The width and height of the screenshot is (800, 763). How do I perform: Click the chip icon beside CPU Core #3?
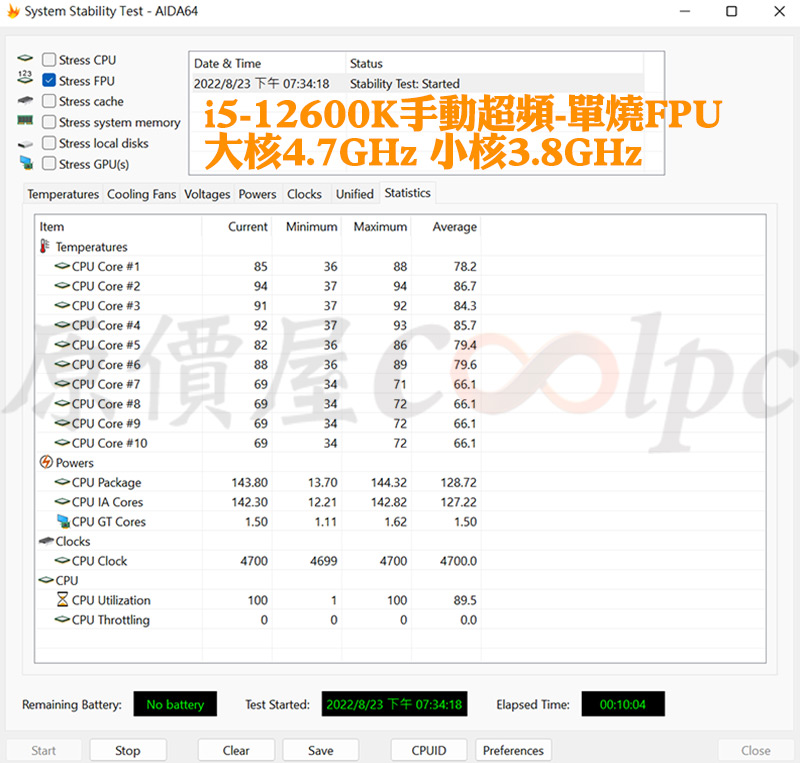tap(62, 305)
